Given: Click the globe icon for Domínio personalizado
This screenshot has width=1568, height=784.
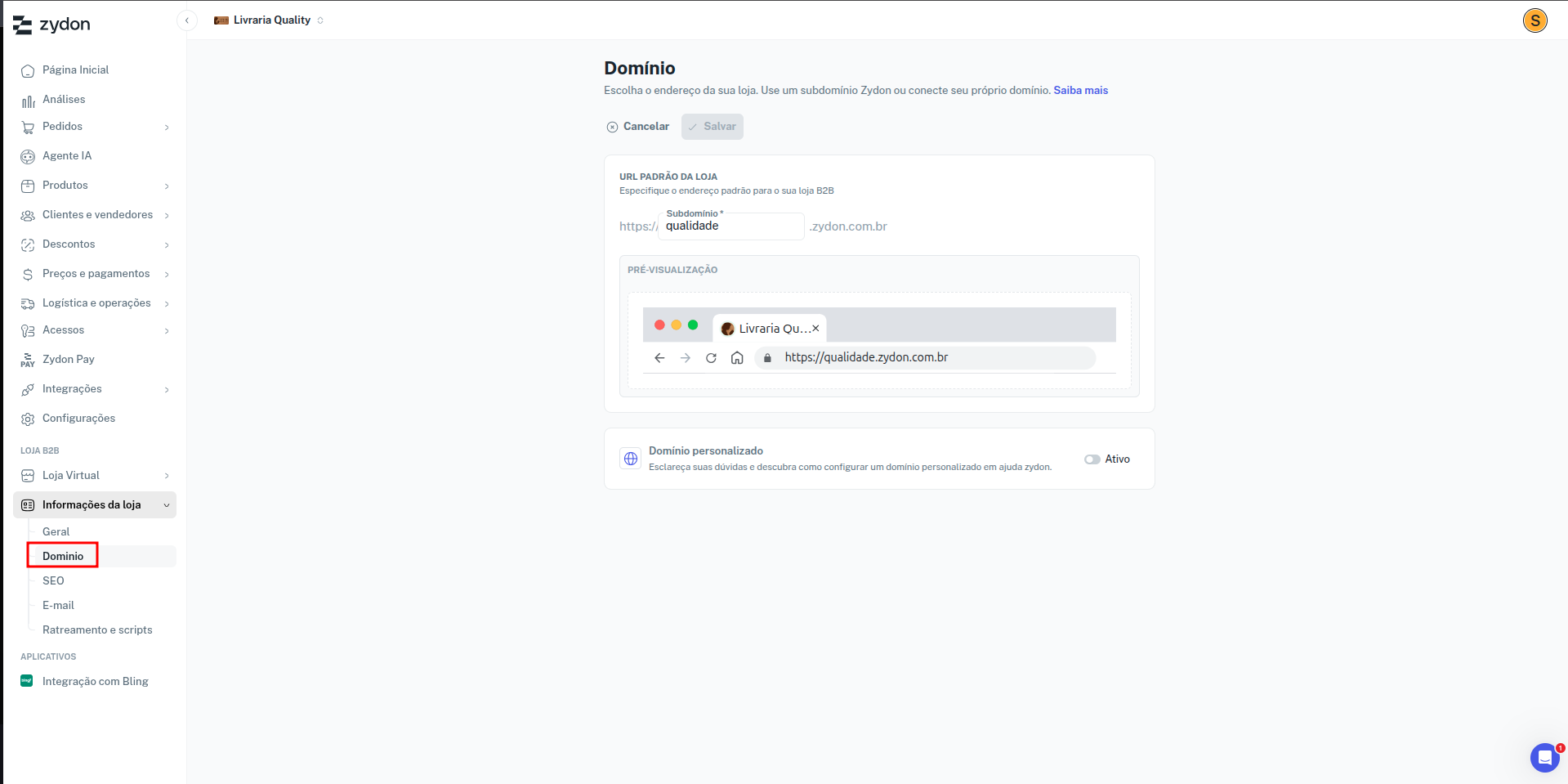Looking at the screenshot, I should tap(631, 459).
